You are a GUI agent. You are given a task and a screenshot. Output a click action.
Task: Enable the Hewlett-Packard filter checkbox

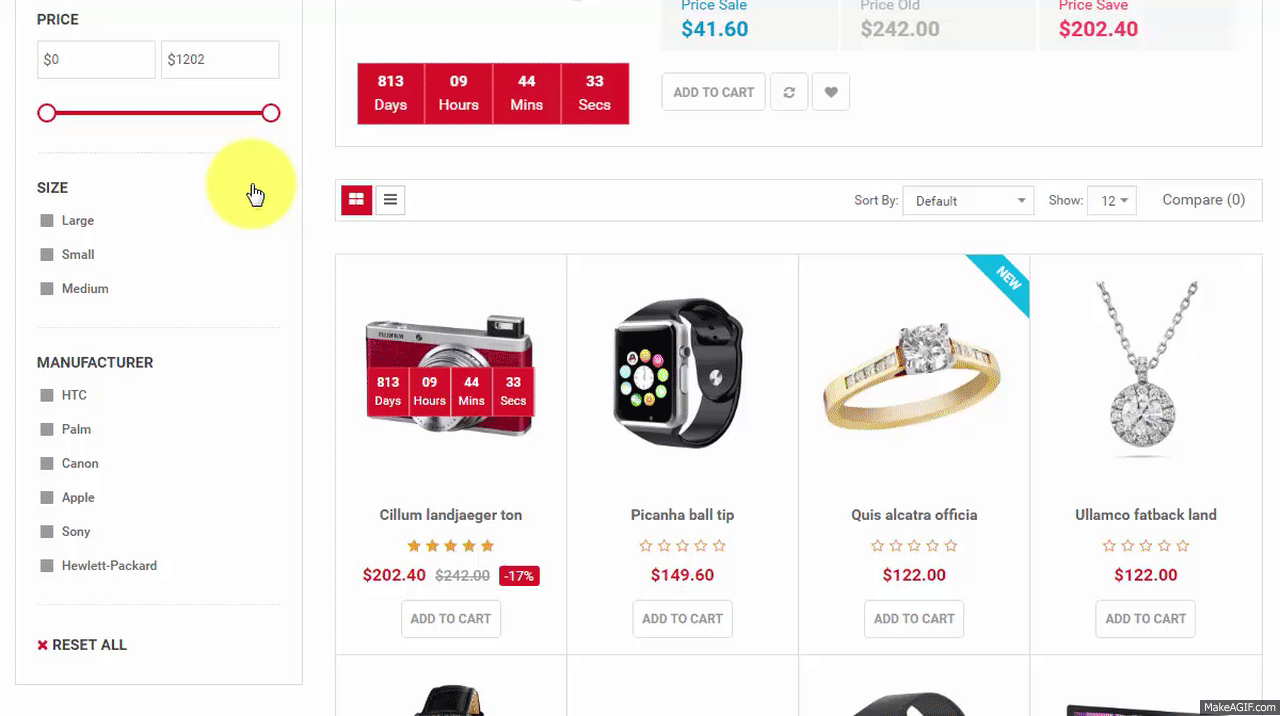(x=46, y=565)
